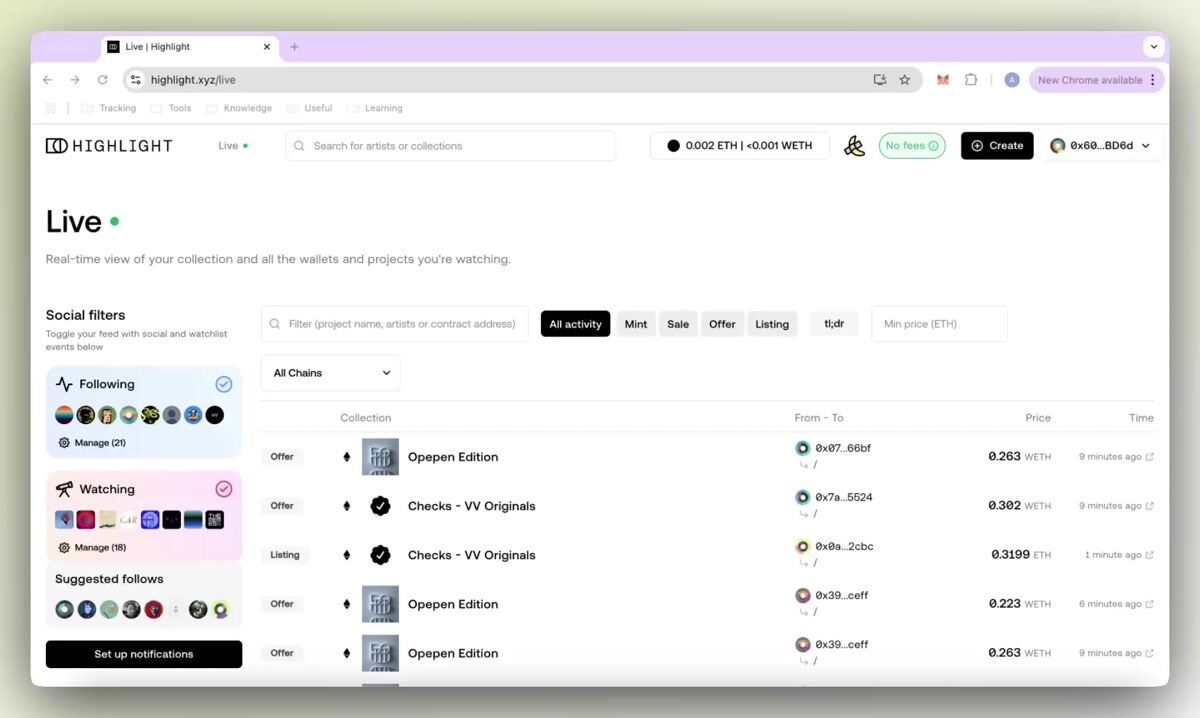Click first project thumbnail in Watching list
Screen dimensions: 1200x718
(64, 519)
